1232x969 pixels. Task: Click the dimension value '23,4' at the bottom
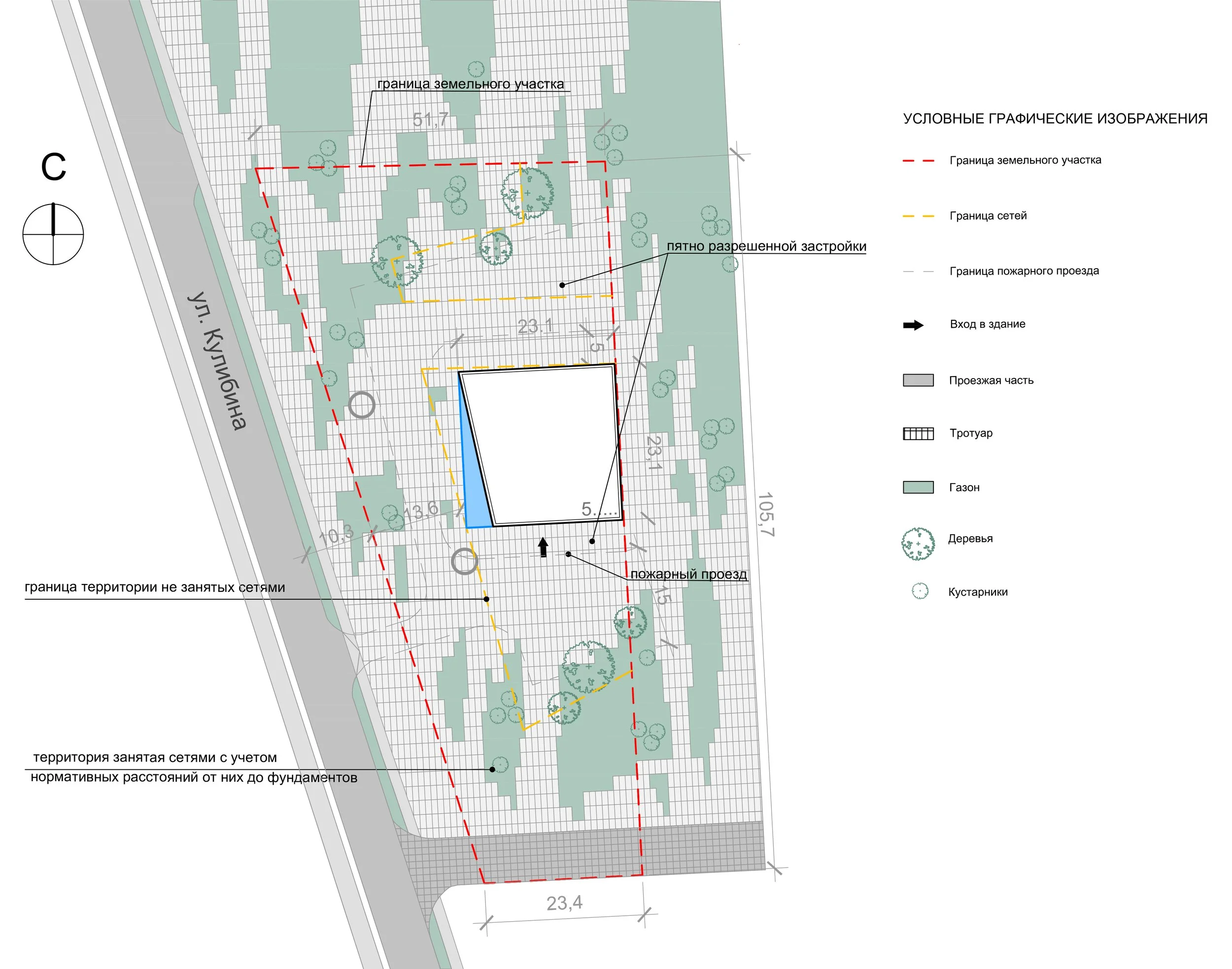[564, 903]
